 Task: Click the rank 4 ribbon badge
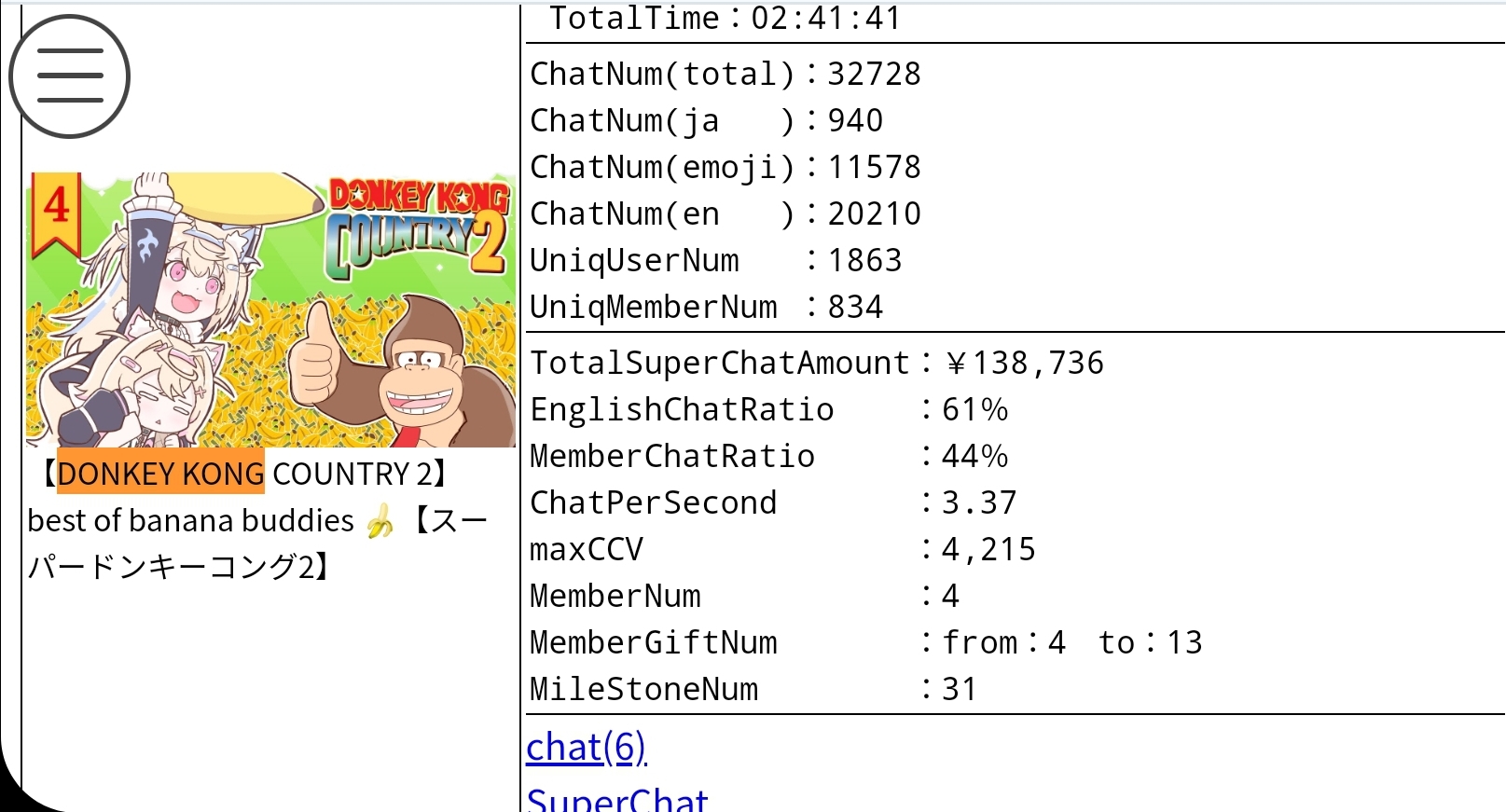[x=56, y=213]
